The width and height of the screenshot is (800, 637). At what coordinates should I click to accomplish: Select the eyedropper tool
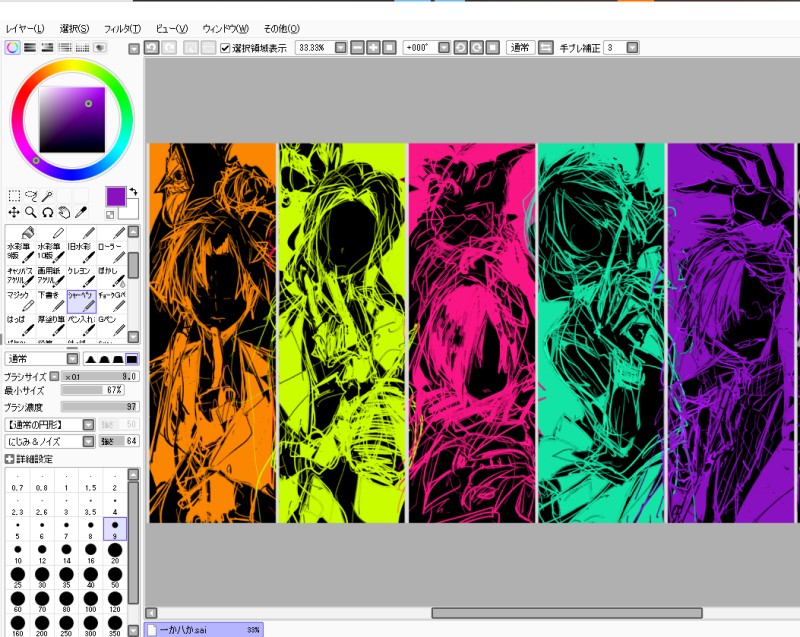click(81, 212)
